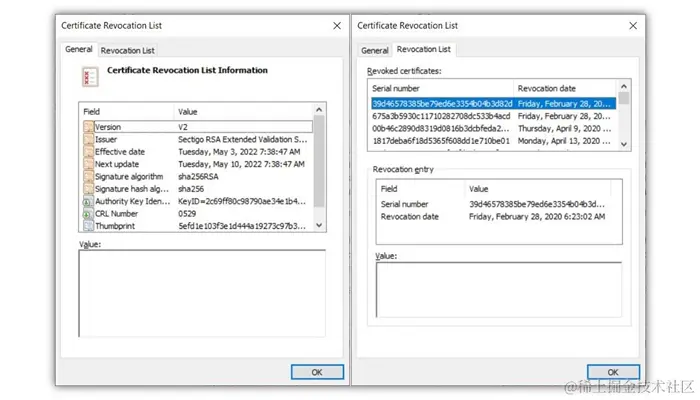Select Revocation date row in Revocation entry

pyautogui.click(x=493, y=217)
